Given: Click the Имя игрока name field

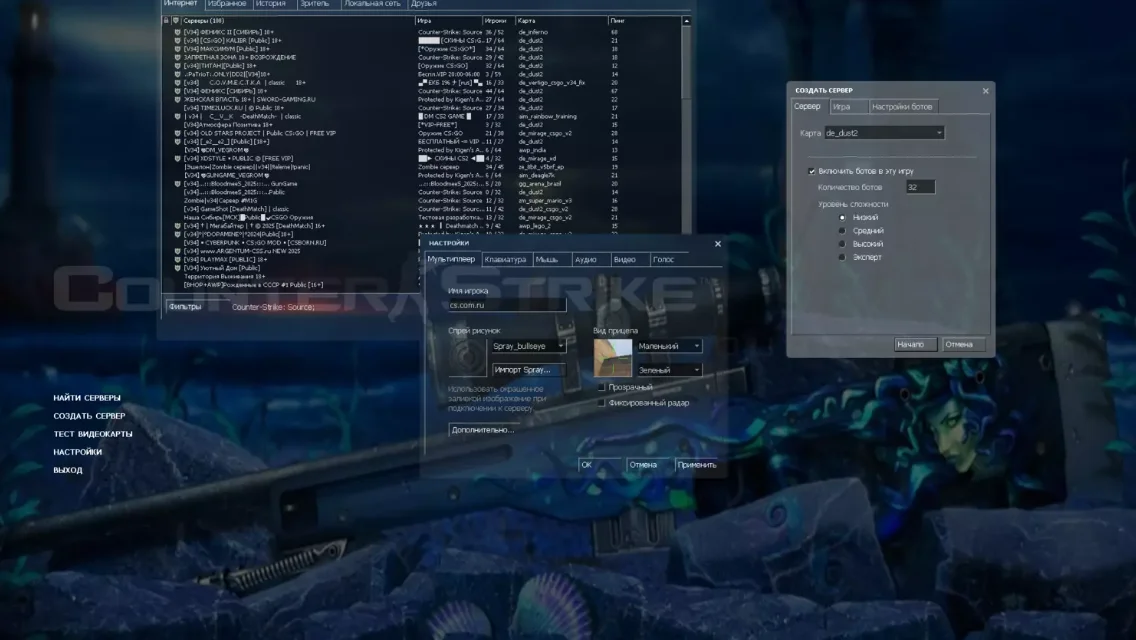Looking at the screenshot, I should click(x=507, y=305).
